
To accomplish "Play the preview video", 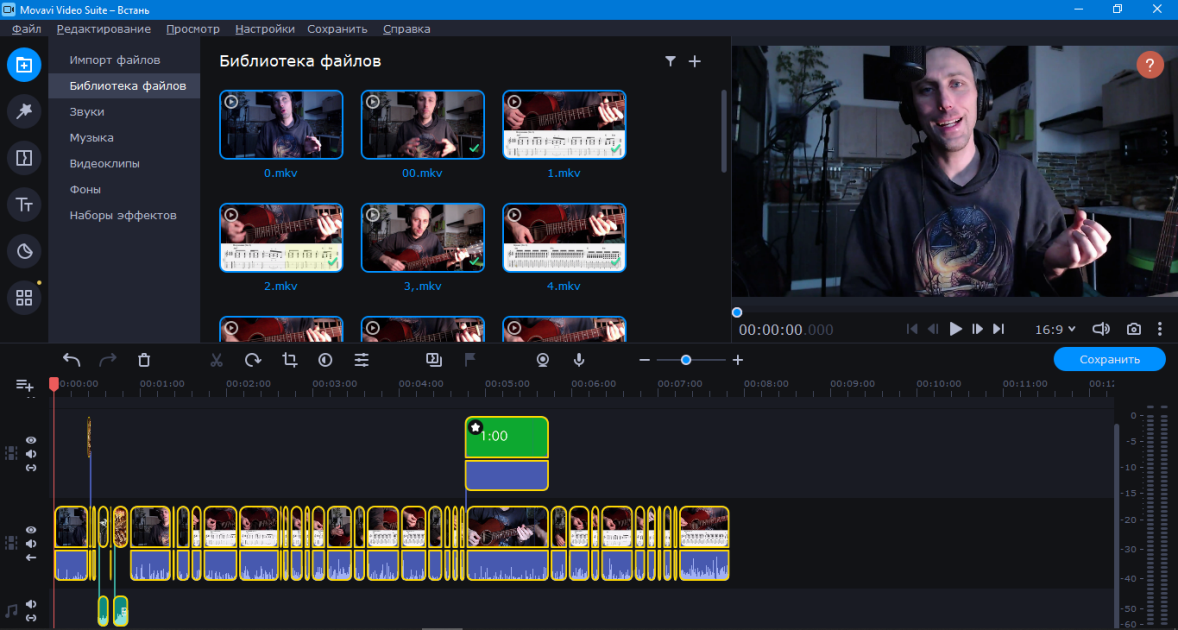I will click(x=956, y=329).
